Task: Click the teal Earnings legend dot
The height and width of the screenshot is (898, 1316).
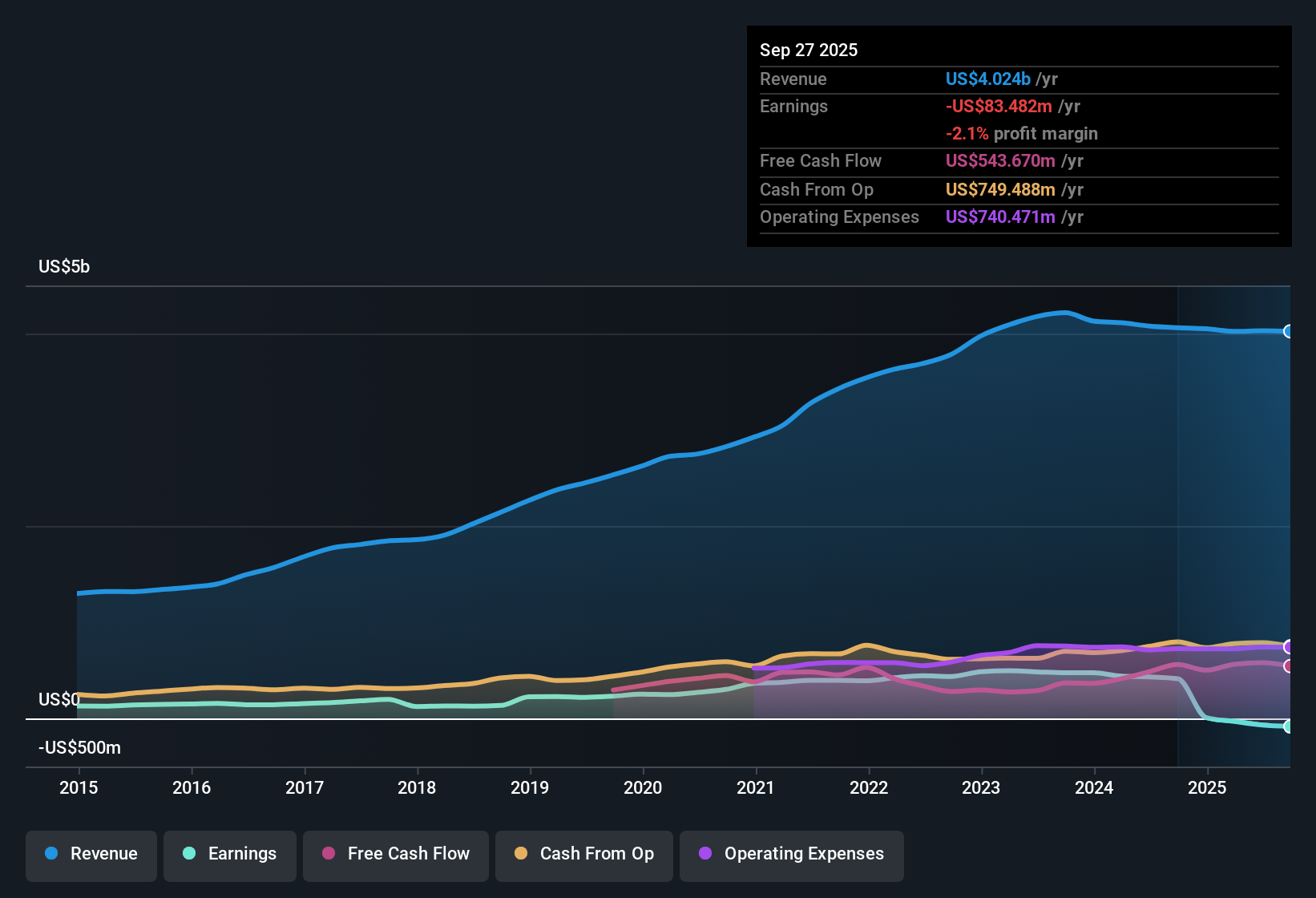Action: pyautogui.click(x=190, y=854)
